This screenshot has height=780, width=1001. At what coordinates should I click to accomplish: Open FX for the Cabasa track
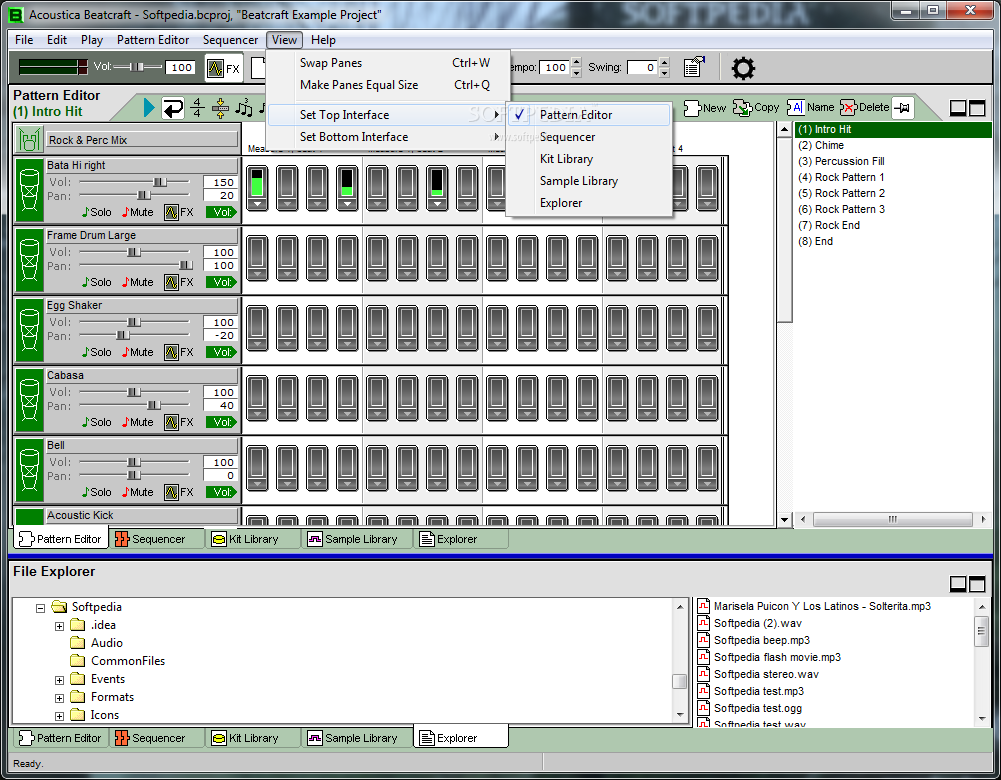click(179, 423)
